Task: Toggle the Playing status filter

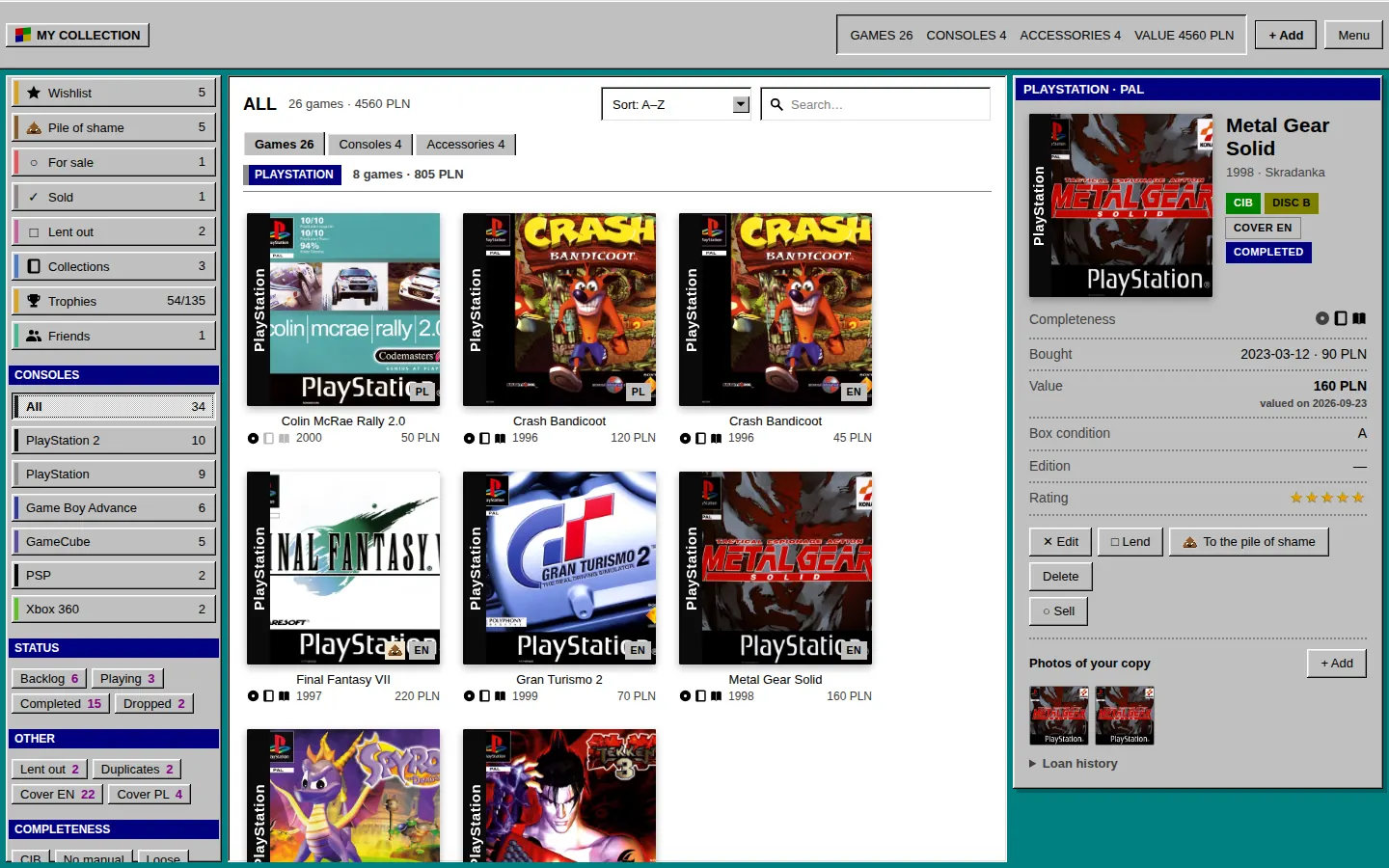Action: pyautogui.click(x=127, y=678)
